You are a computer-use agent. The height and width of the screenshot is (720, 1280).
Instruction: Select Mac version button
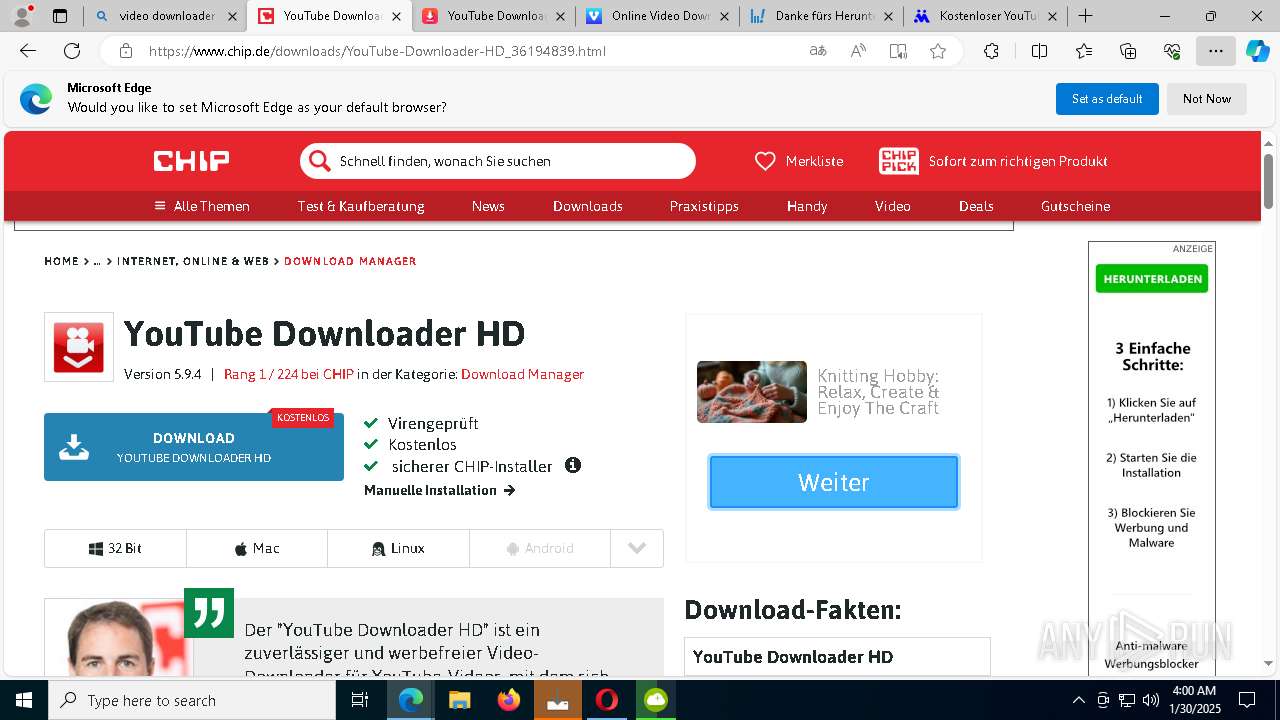(257, 548)
